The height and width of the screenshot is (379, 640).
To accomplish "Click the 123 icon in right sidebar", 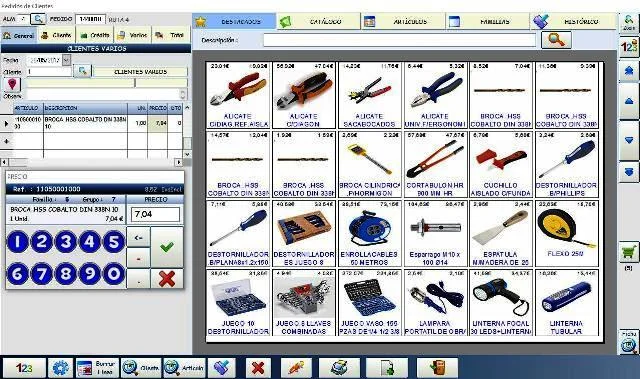I will [629, 47].
